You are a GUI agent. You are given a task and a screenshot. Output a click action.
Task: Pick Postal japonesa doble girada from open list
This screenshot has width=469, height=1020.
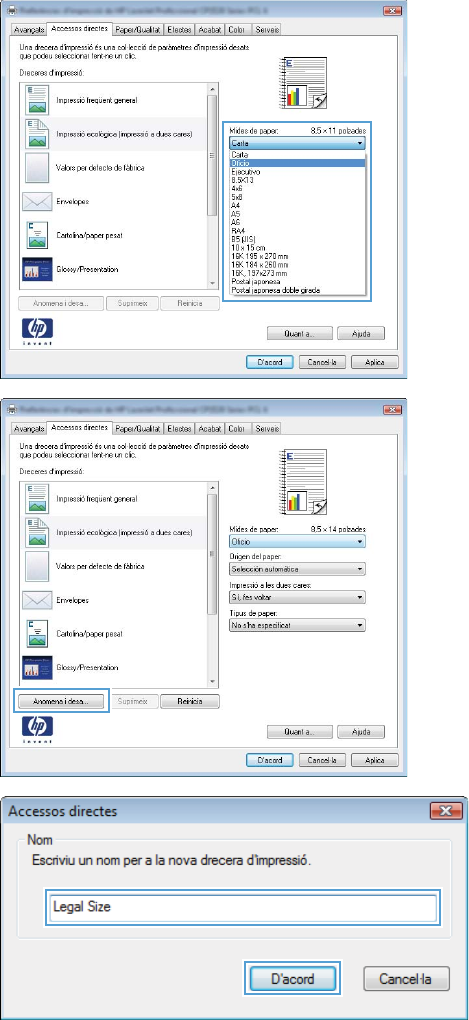pos(297,290)
